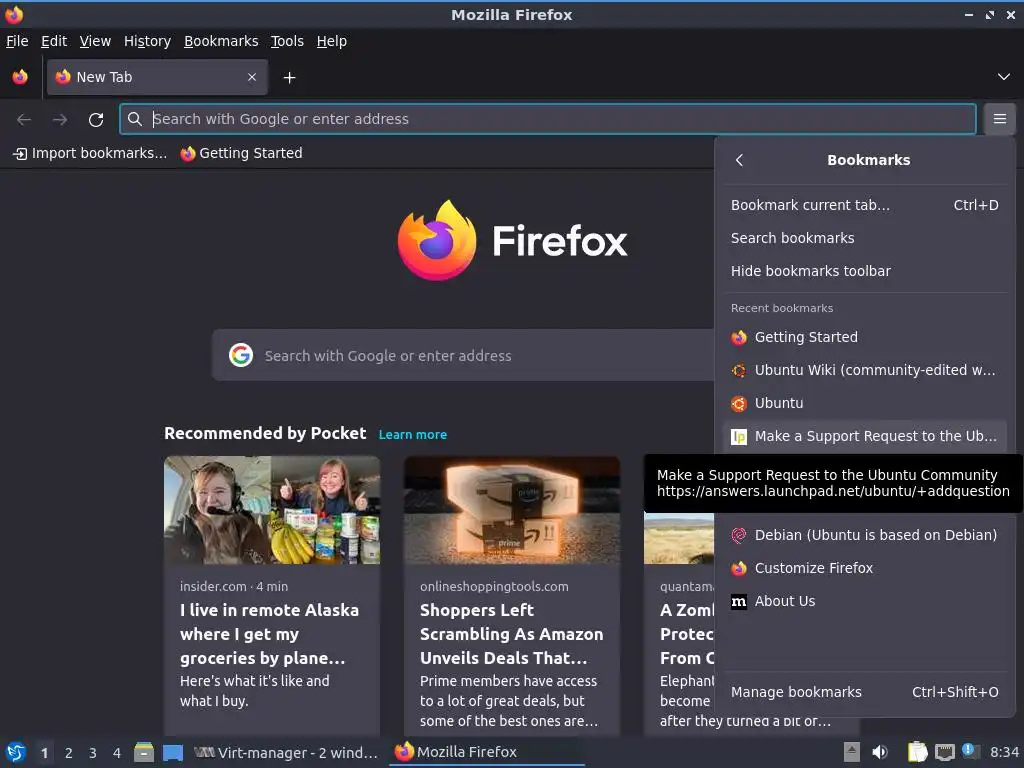Open the remote Alaska groceries article thumbnail

coord(272,510)
